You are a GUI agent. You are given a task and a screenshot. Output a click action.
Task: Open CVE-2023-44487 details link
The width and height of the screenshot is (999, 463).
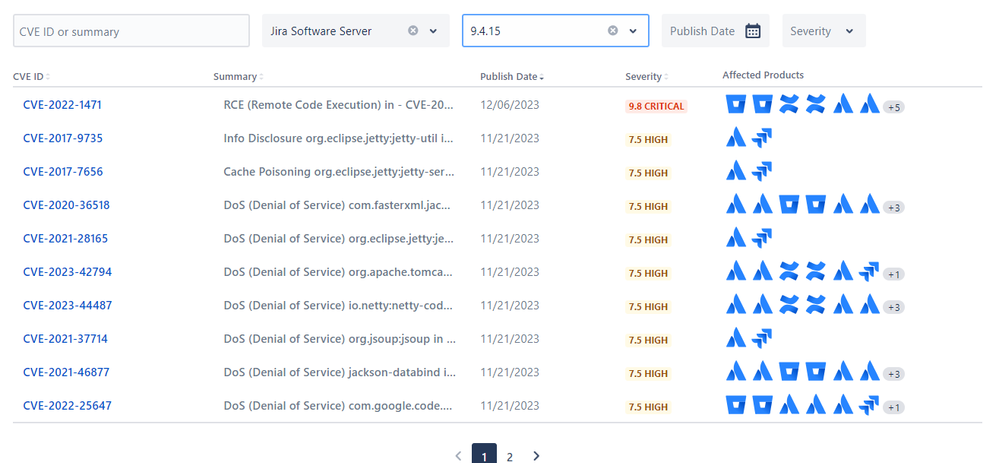point(68,305)
